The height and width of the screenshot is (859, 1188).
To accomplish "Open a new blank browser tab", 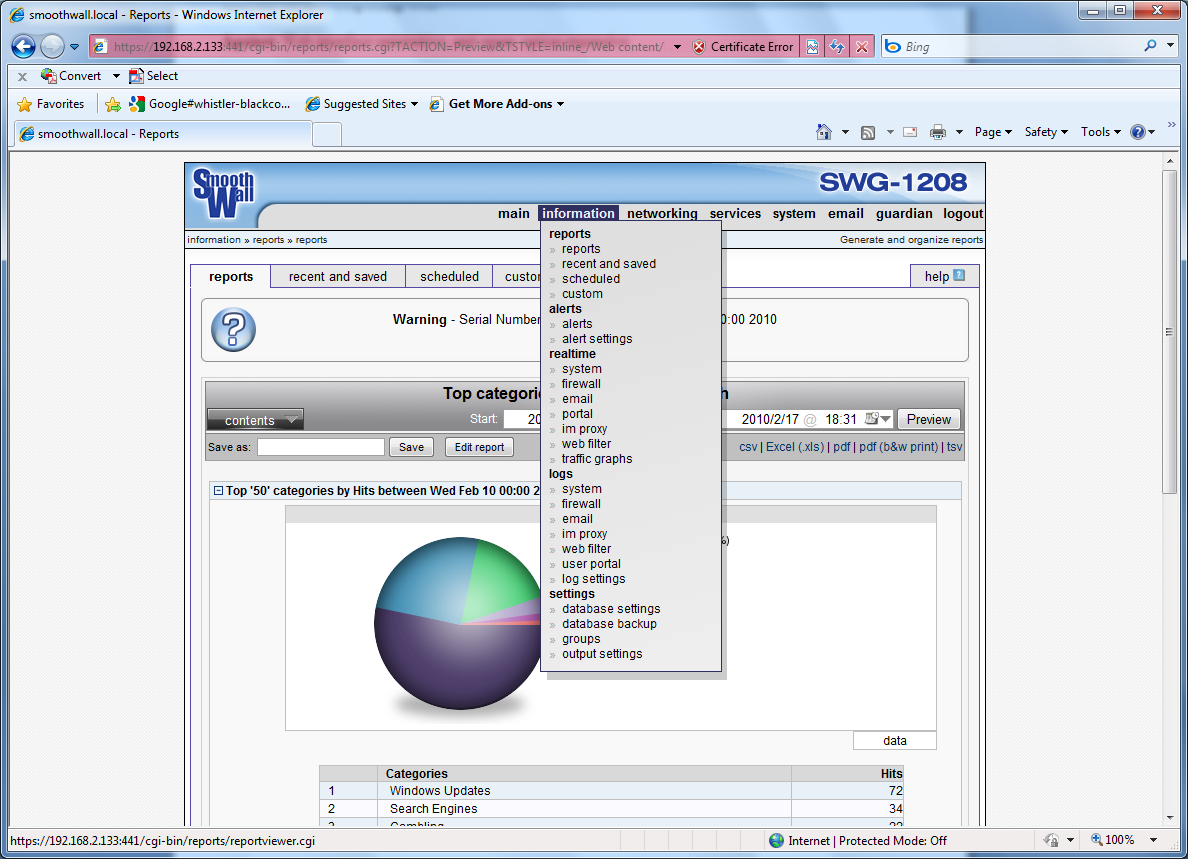I will (327, 135).
